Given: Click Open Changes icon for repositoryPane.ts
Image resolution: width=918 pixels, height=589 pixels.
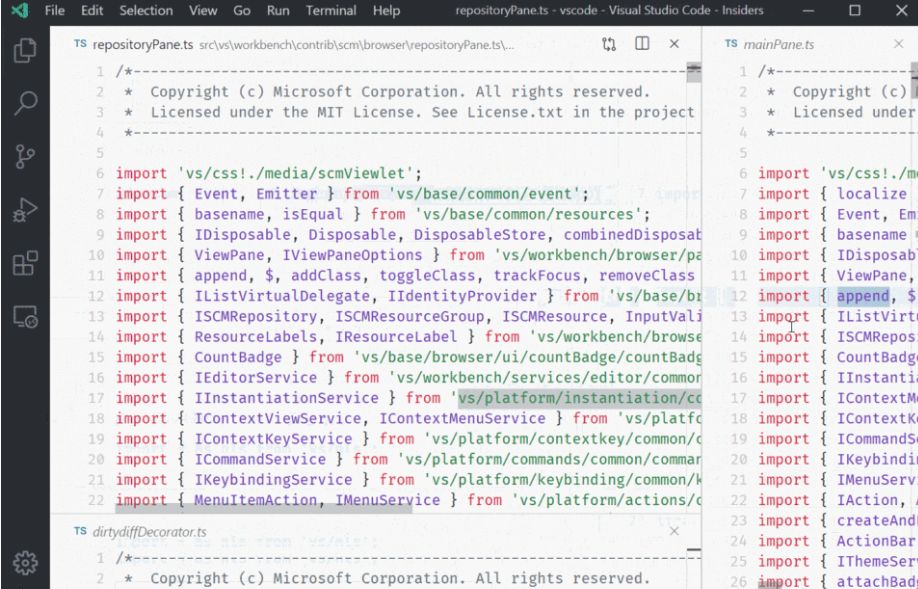Looking at the screenshot, I should (609, 44).
